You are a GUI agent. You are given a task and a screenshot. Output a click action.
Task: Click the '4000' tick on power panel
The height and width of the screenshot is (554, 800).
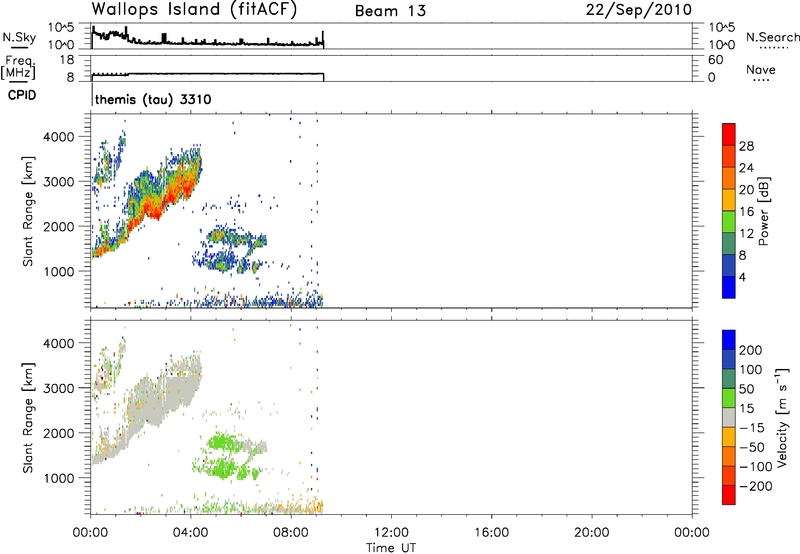click(58, 137)
